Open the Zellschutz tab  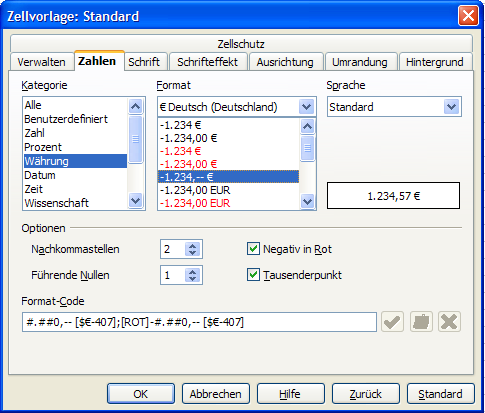coord(241,44)
